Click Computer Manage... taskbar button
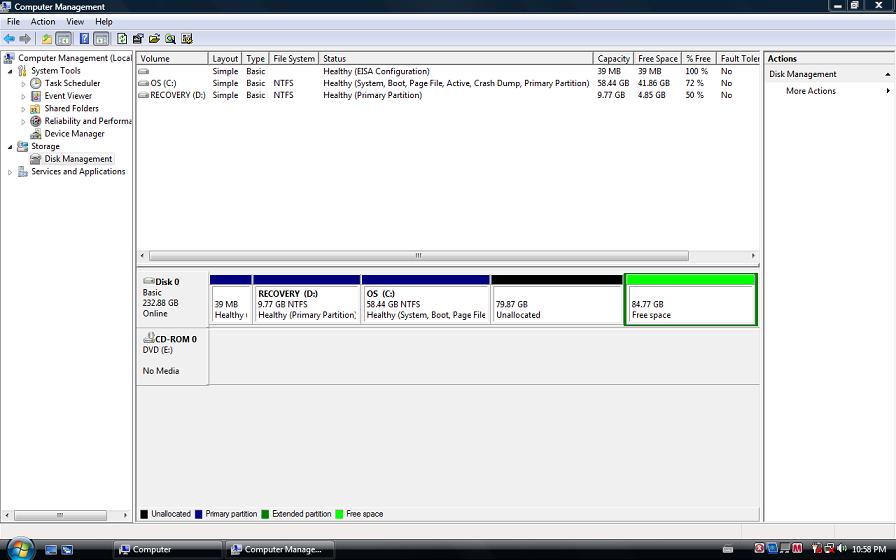 279,550
